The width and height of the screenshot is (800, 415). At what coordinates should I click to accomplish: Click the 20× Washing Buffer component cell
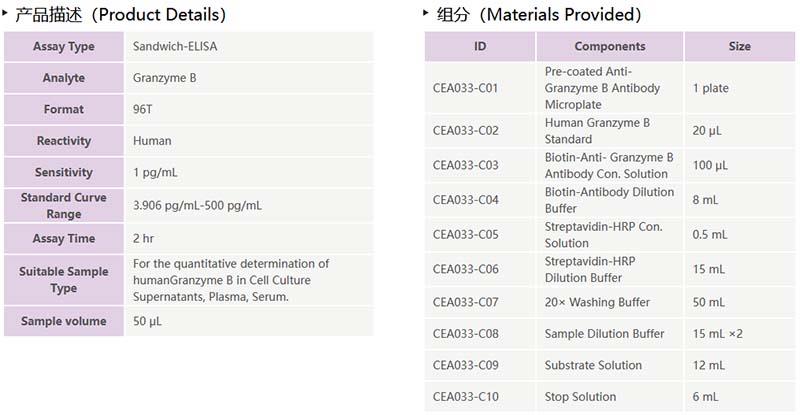(x=597, y=302)
